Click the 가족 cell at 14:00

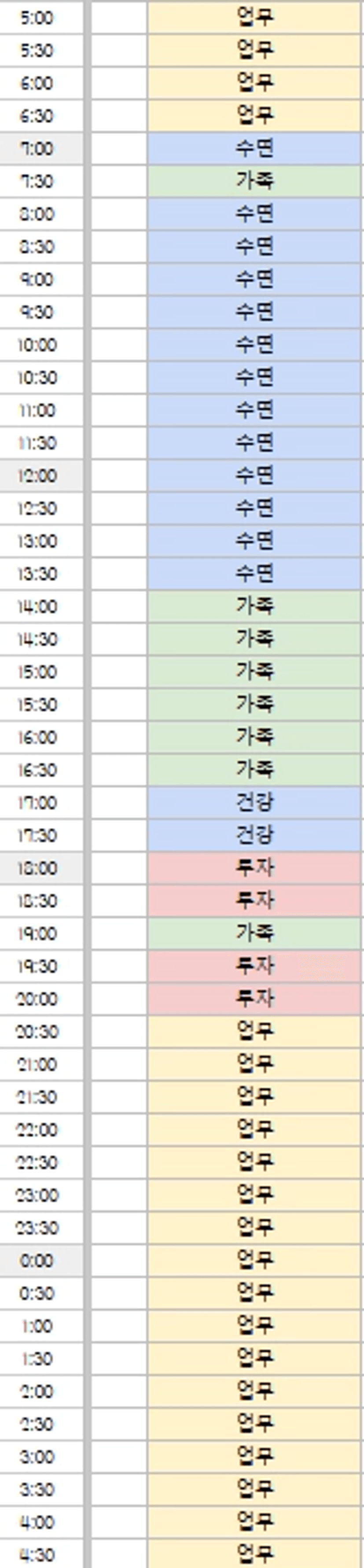254,606
